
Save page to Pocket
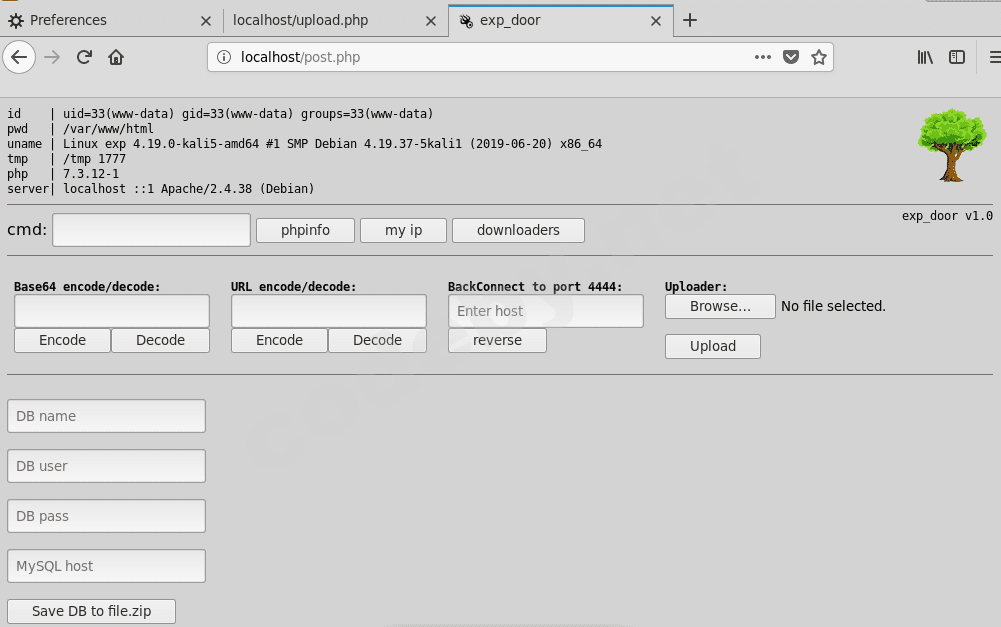pos(791,57)
